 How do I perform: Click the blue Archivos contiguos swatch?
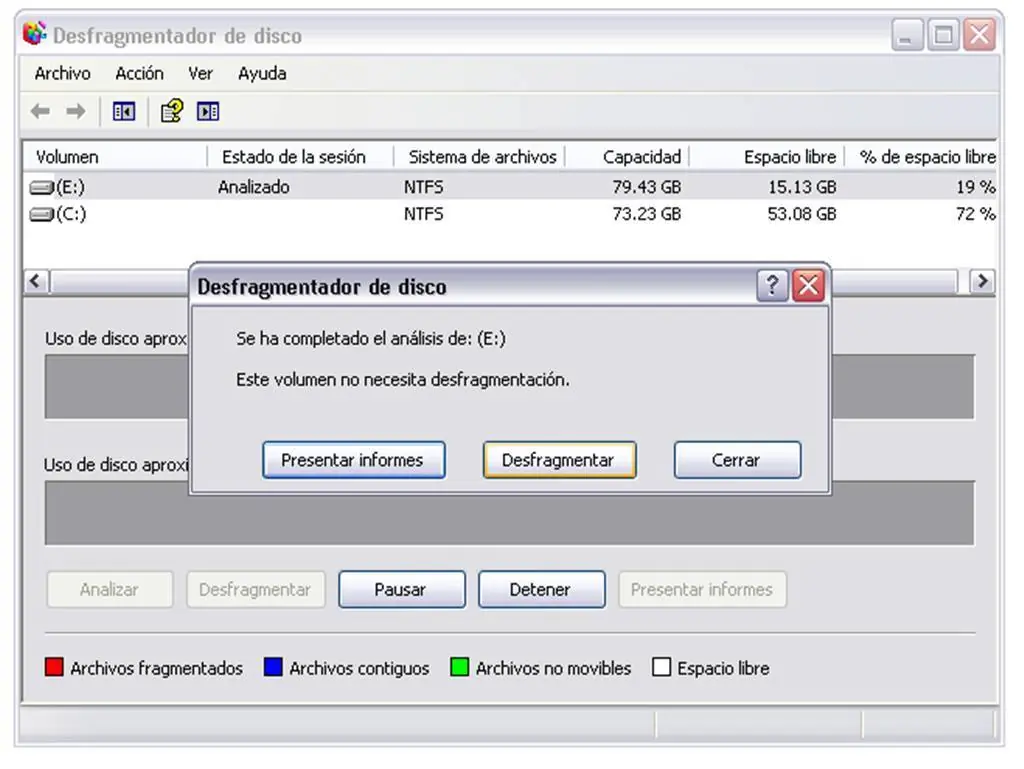point(273,667)
